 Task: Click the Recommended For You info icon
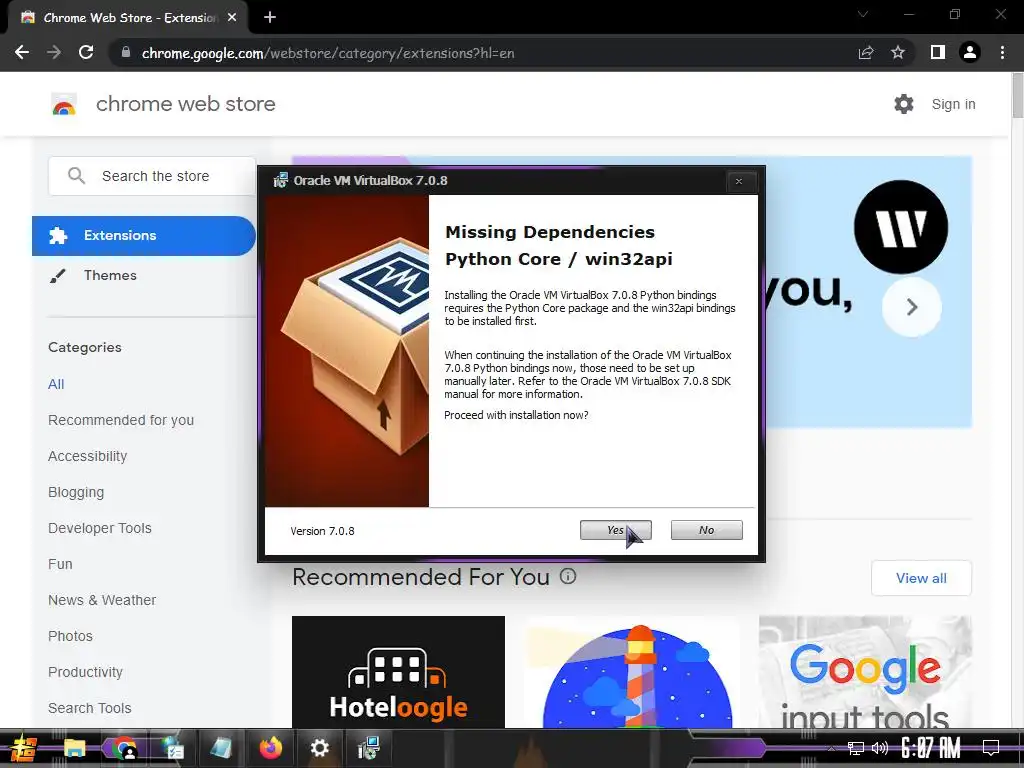(568, 576)
